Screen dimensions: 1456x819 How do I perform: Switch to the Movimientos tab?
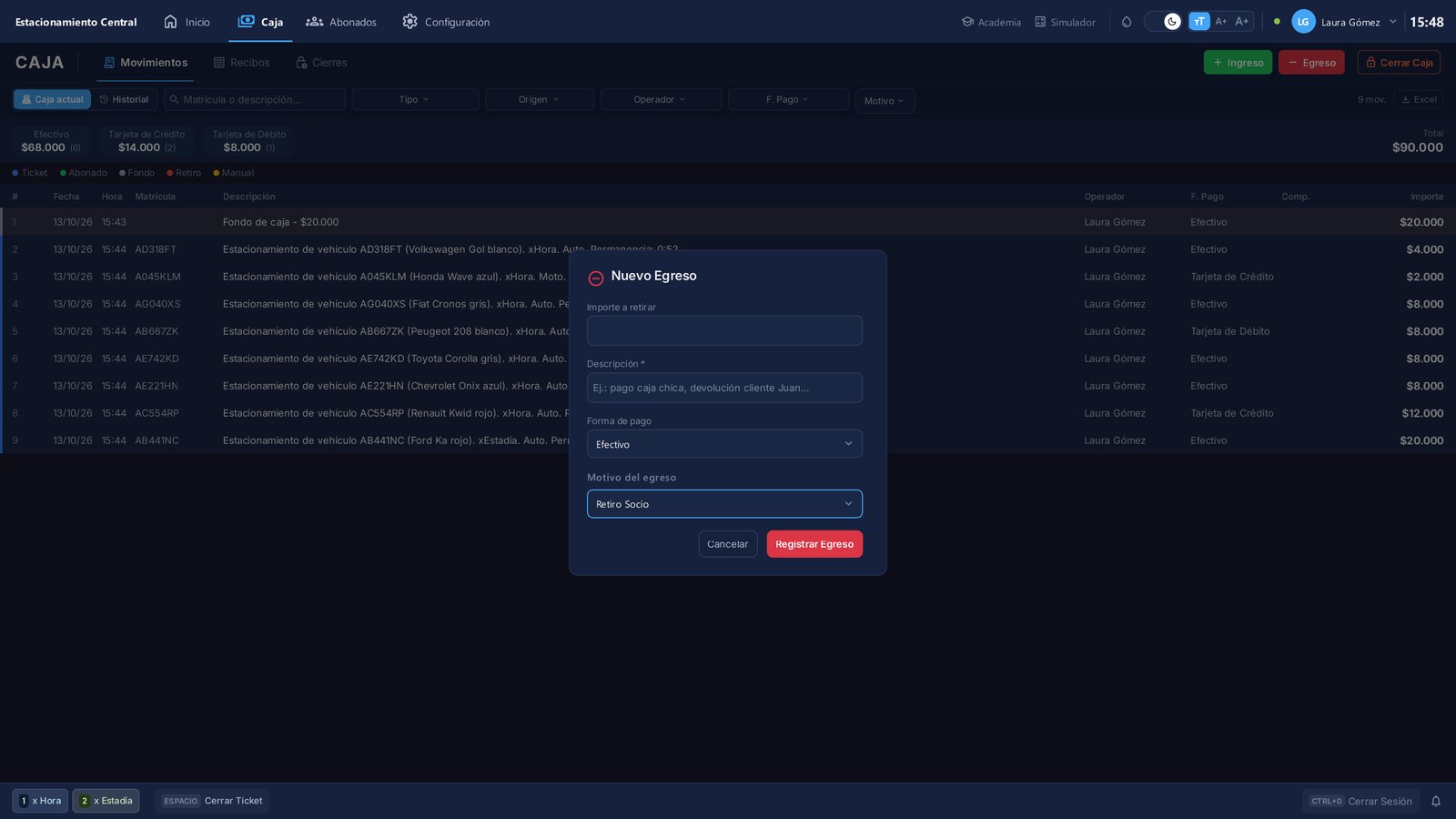click(146, 63)
